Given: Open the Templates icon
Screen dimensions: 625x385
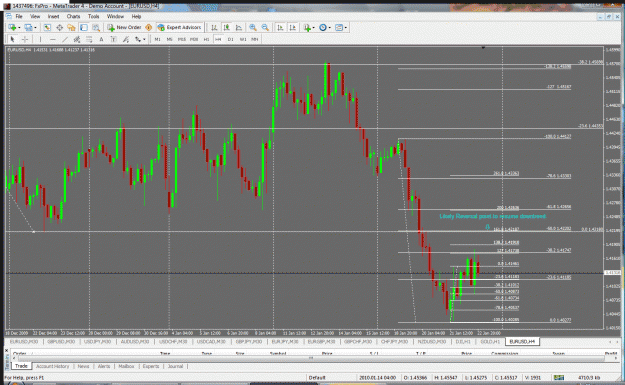Looking at the screenshot, I should pyautogui.click(x=339, y=28).
